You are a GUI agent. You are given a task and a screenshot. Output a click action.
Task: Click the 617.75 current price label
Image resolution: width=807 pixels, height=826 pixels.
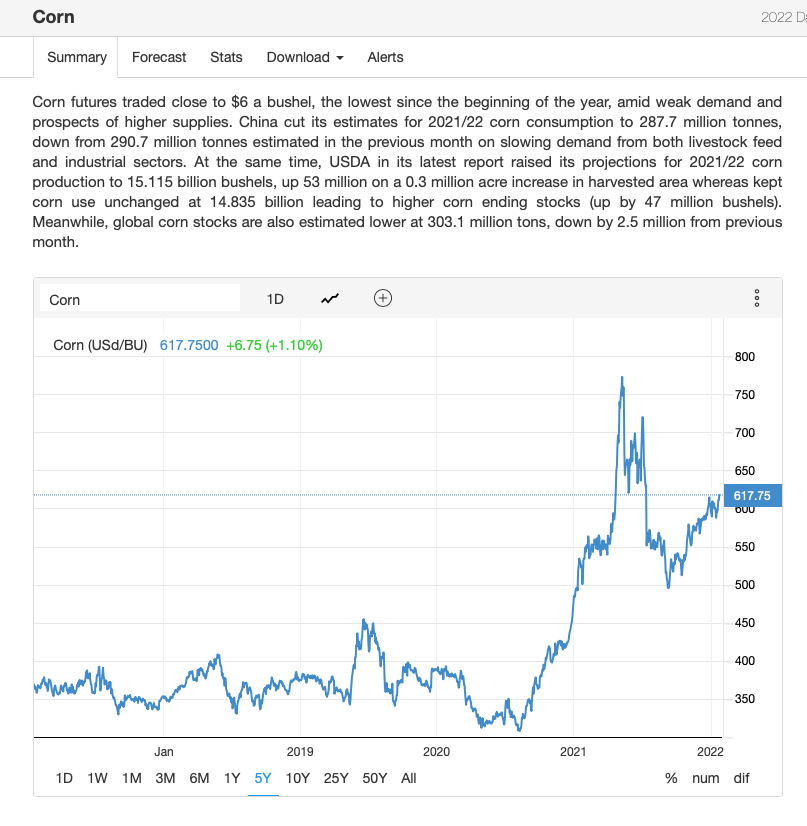pos(752,495)
